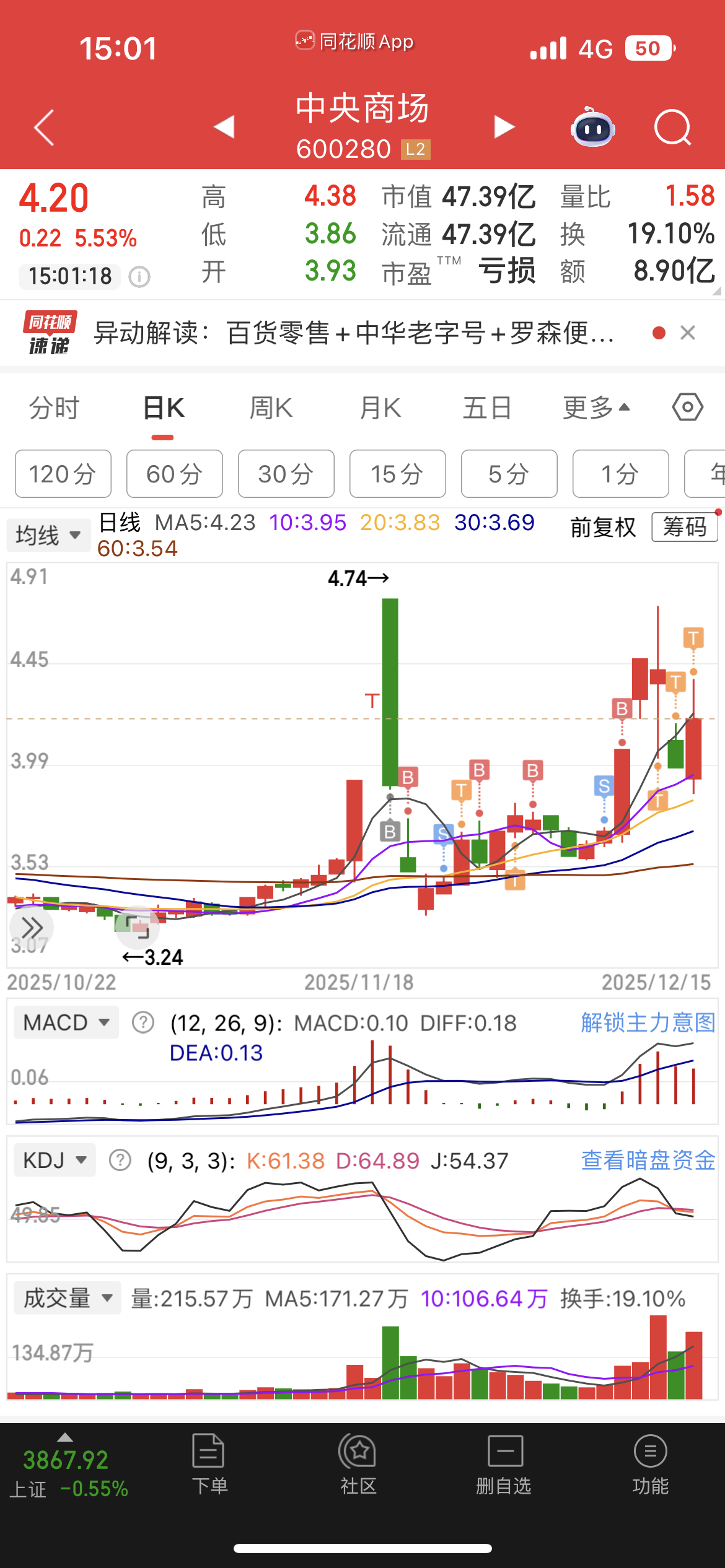Open the search magnifier icon

point(673,128)
